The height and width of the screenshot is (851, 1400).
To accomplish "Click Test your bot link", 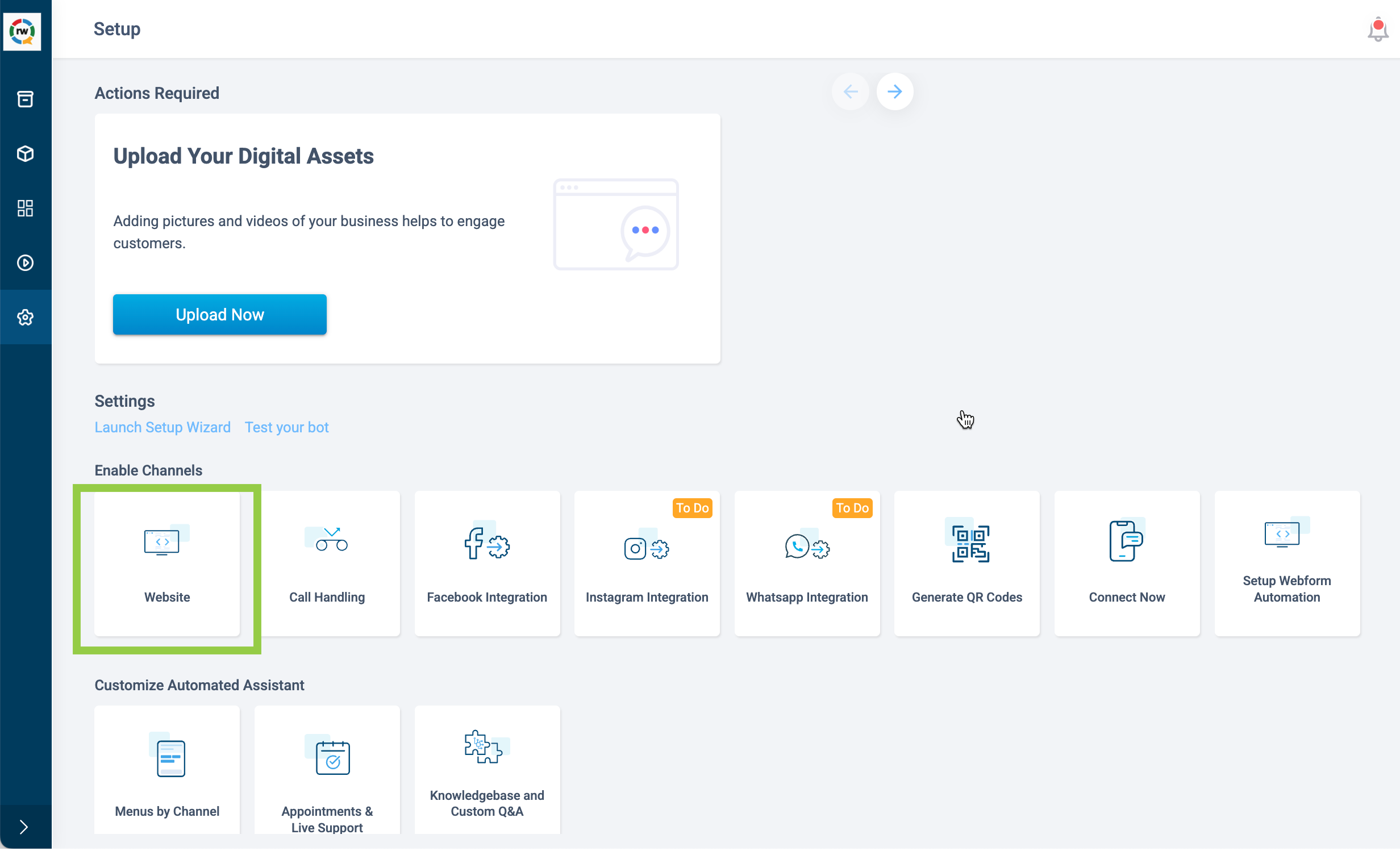I will pyautogui.click(x=286, y=427).
